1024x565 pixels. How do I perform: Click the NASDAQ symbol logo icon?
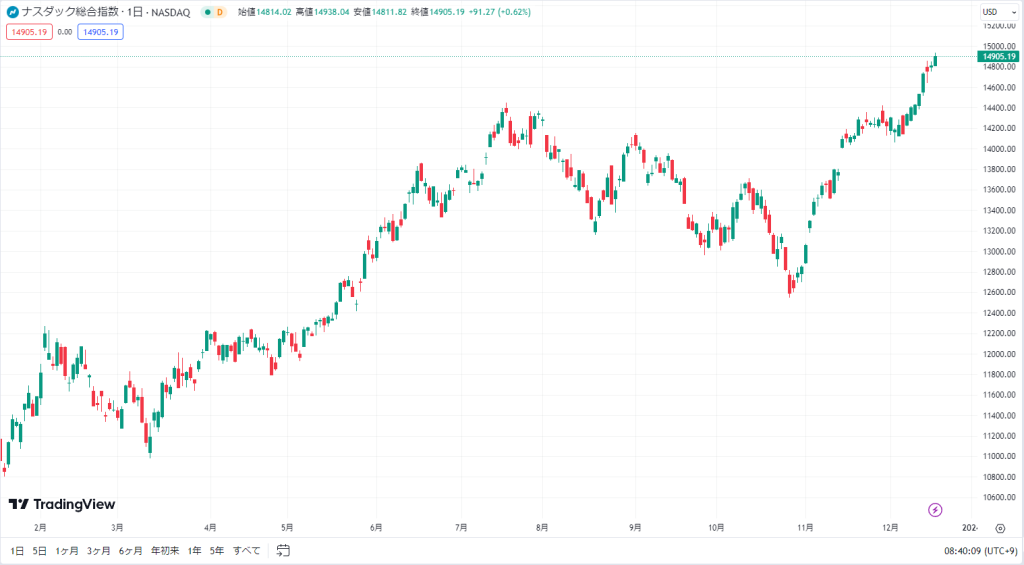[x=12, y=12]
